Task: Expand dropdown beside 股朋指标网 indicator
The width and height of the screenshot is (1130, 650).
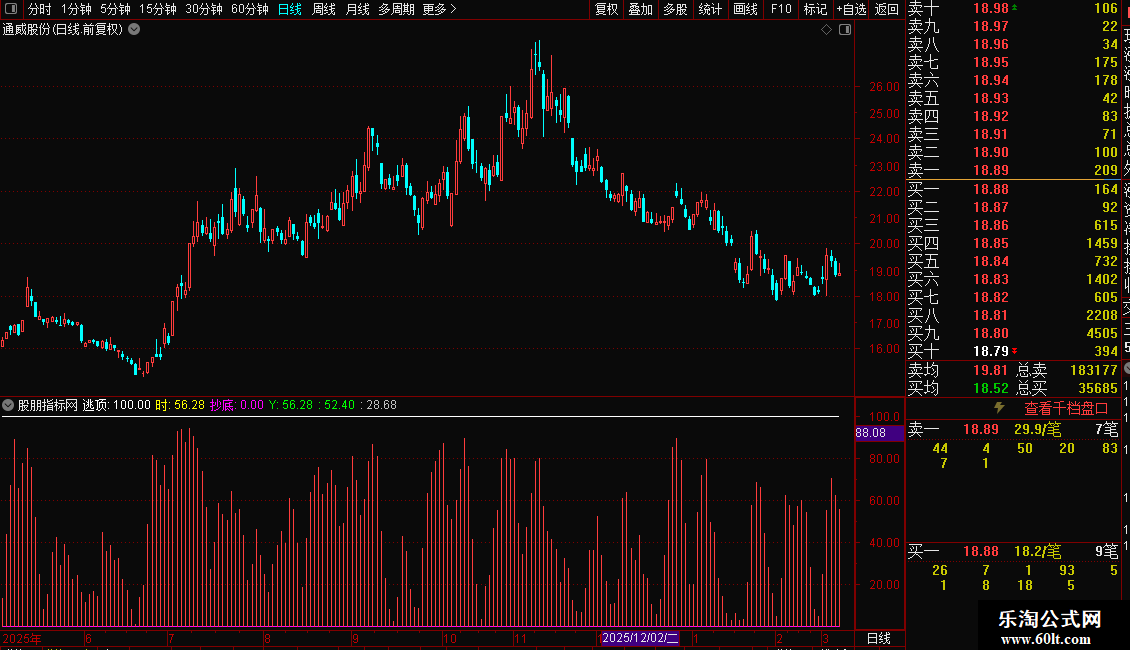Action: [x=8, y=405]
